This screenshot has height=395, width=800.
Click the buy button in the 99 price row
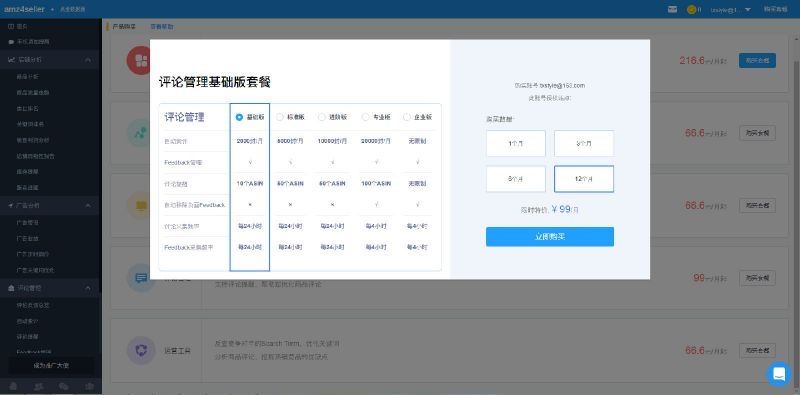pos(757,278)
